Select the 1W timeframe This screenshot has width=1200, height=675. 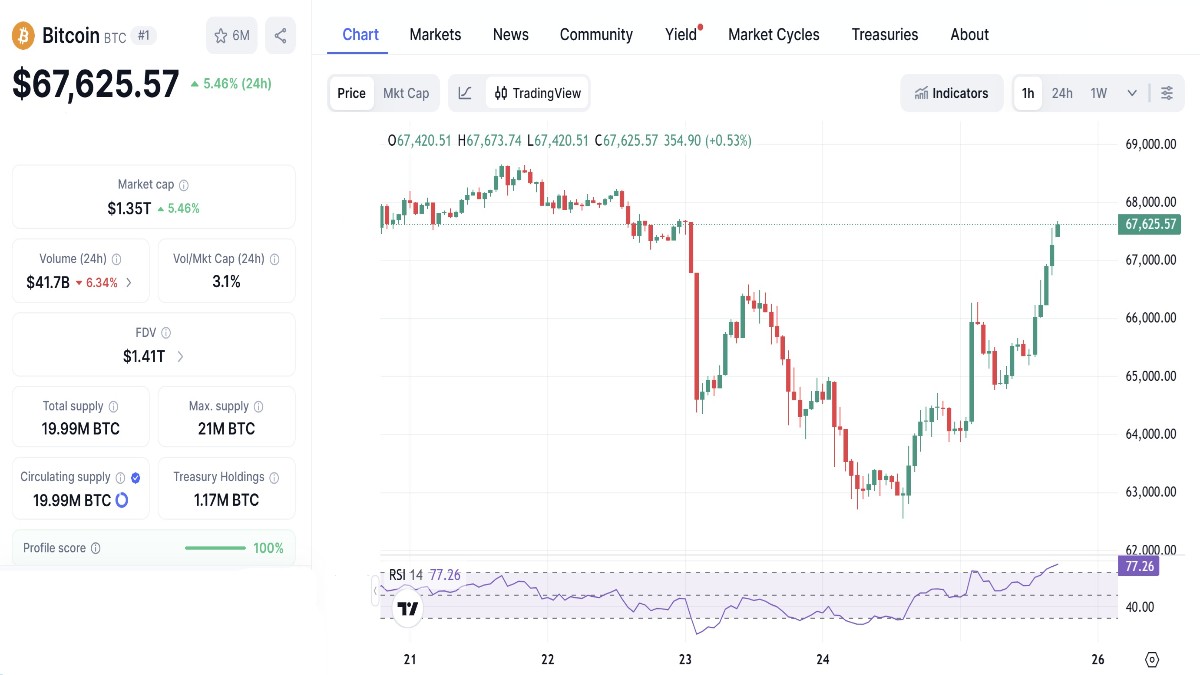[1099, 93]
